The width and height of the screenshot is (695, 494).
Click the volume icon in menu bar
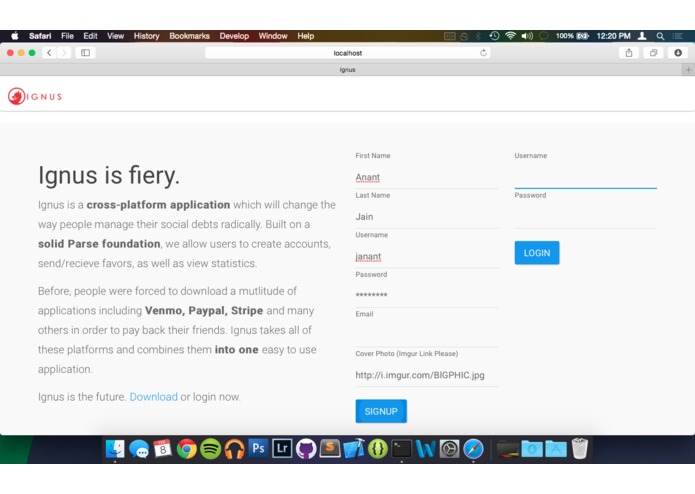coord(527,36)
